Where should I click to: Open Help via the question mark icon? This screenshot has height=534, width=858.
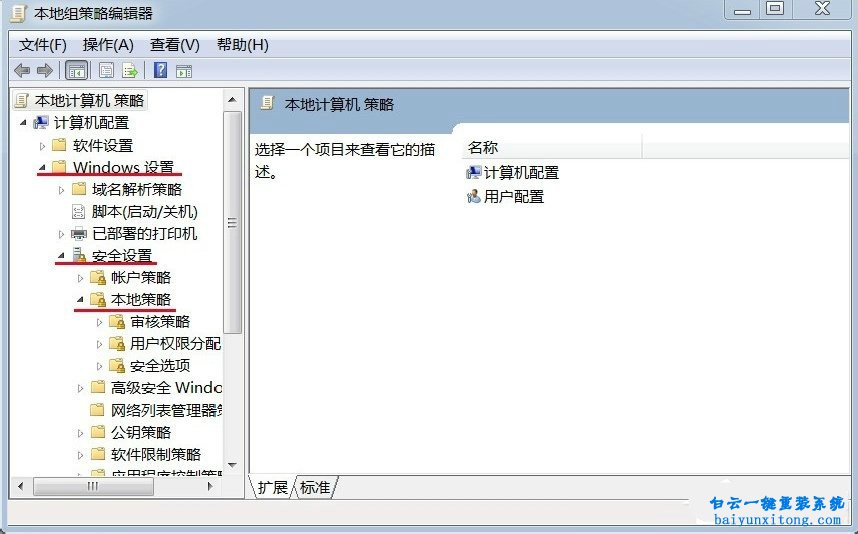click(x=160, y=70)
